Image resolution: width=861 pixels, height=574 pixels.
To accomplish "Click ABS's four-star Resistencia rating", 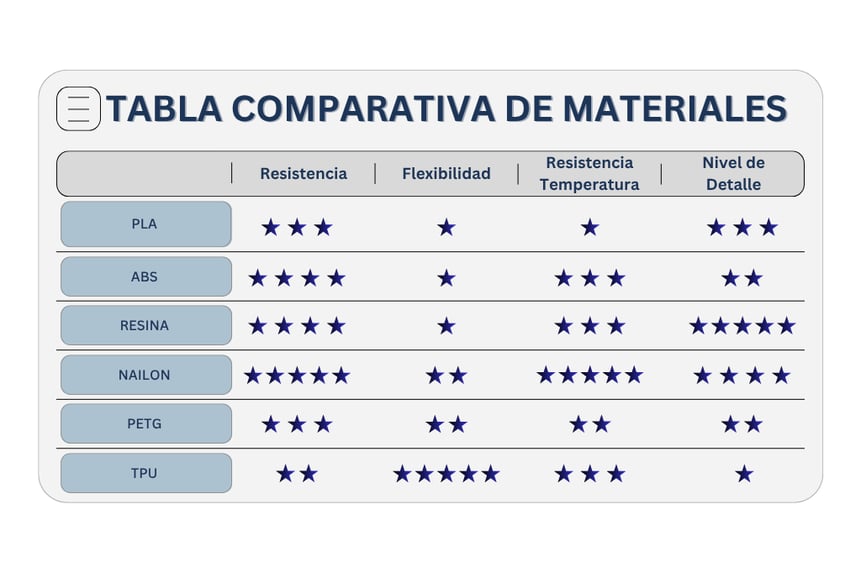I will [x=297, y=278].
